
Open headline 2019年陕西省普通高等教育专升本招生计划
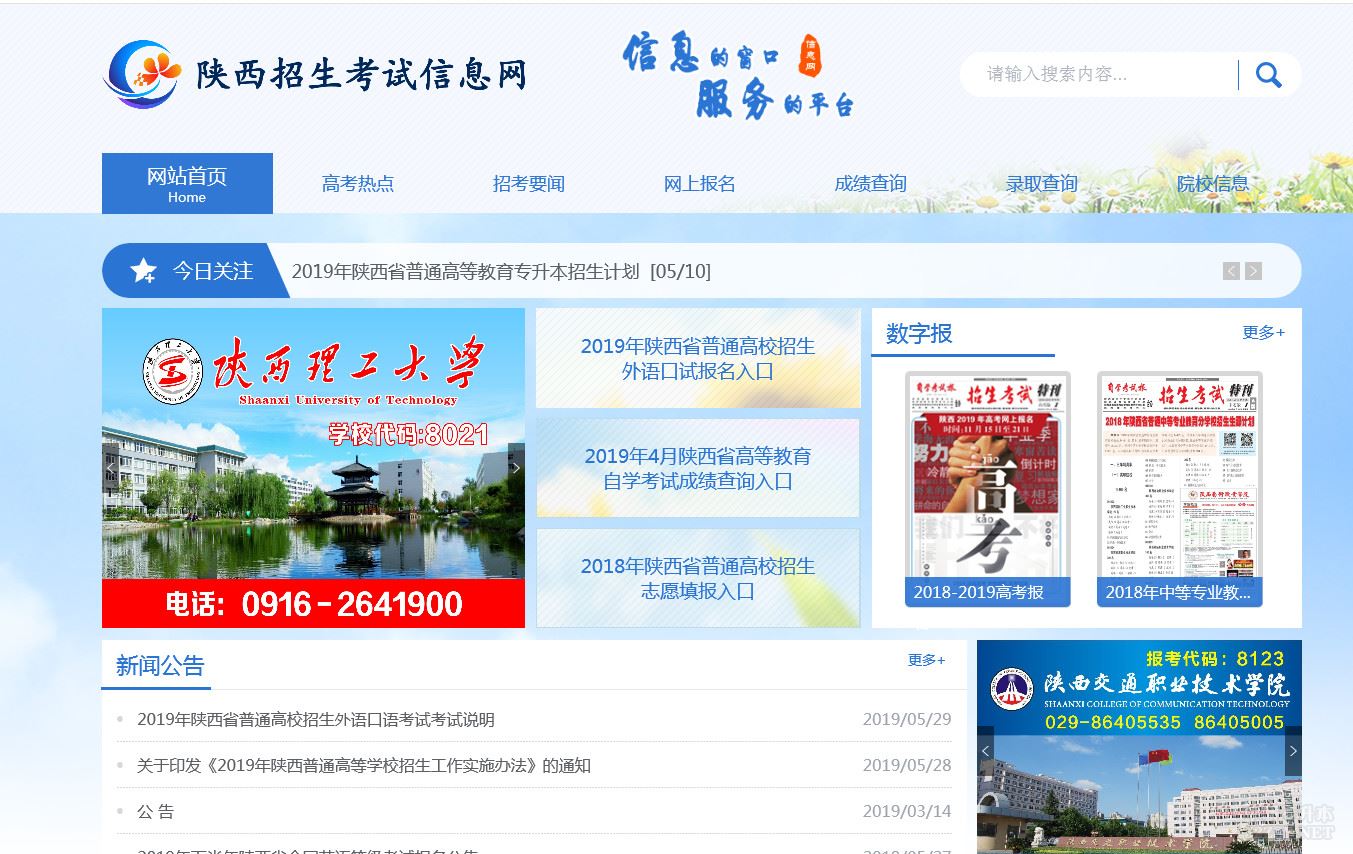(501, 271)
